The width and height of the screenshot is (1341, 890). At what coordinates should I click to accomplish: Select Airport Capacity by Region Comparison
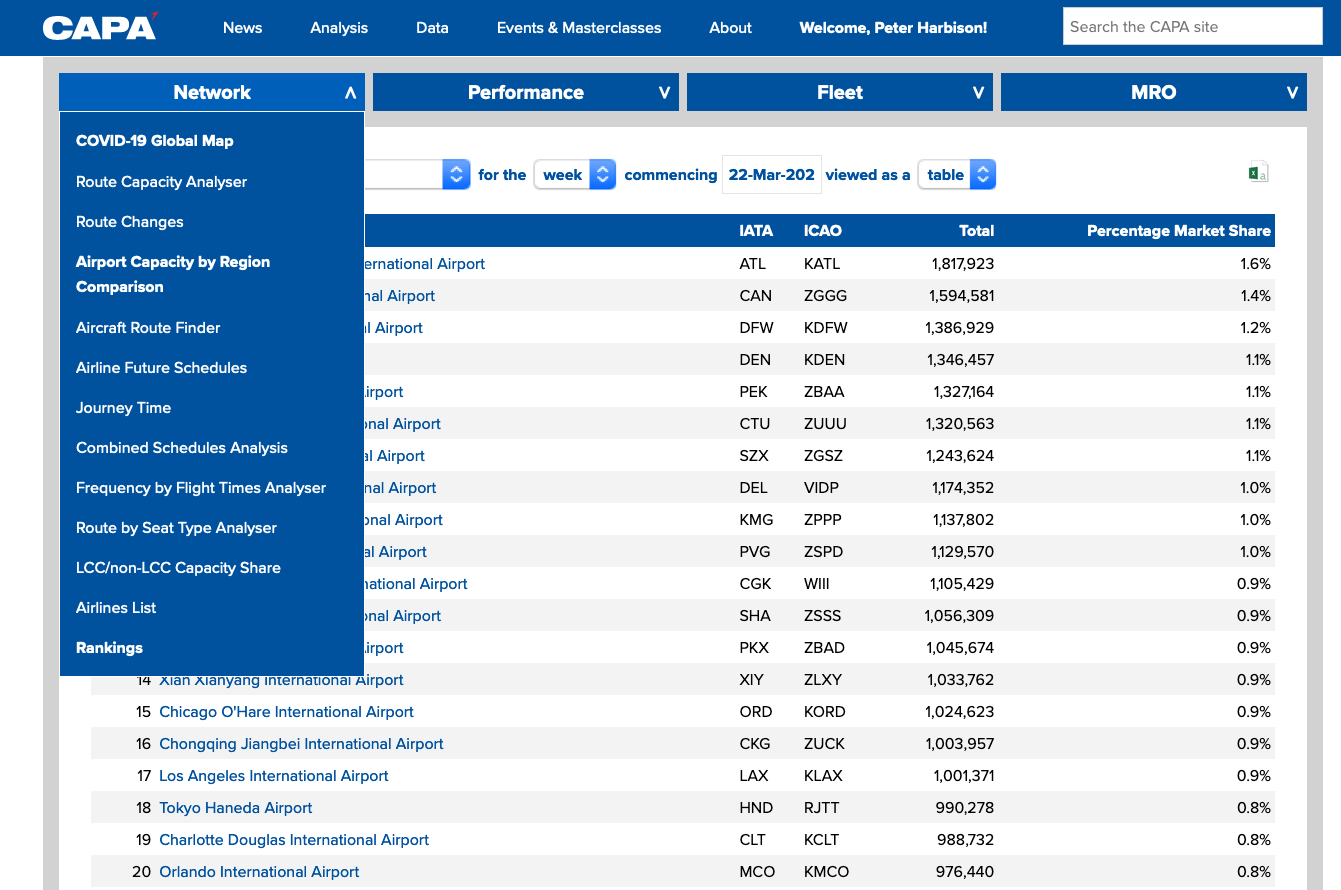coord(173,274)
